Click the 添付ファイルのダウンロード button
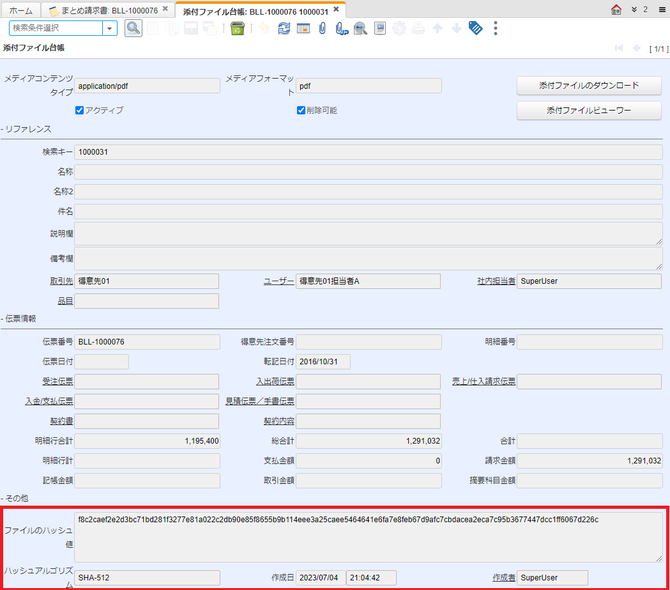670x590 pixels. coord(589,85)
